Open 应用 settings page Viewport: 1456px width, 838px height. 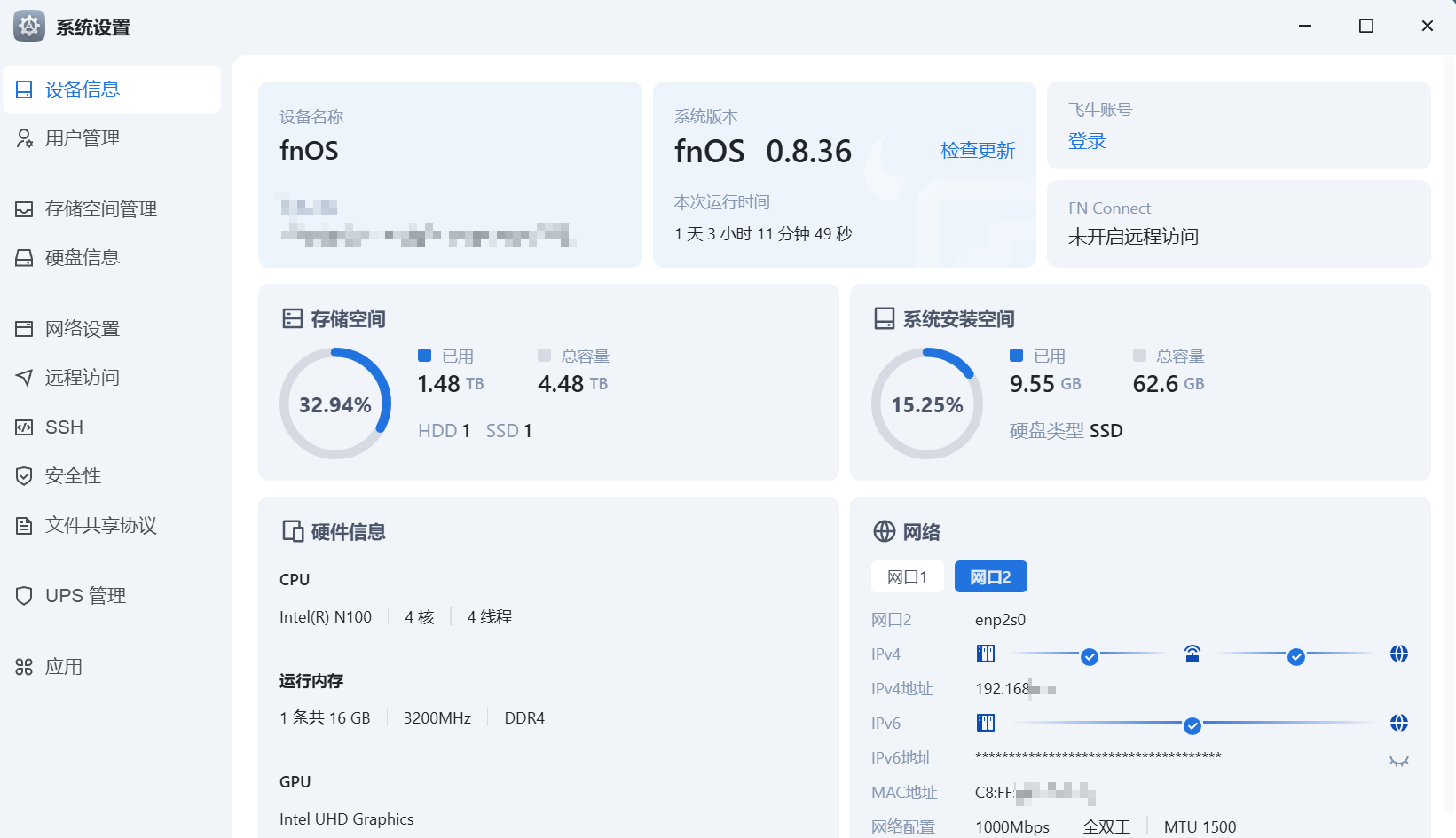click(x=112, y=667)
